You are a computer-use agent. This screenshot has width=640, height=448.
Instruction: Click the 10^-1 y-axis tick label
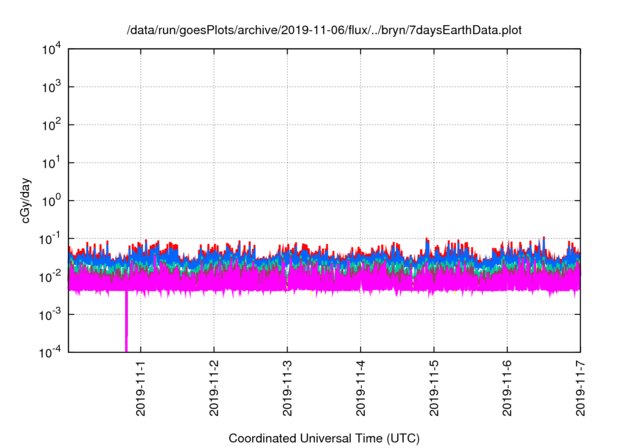(x=48, y=238)
